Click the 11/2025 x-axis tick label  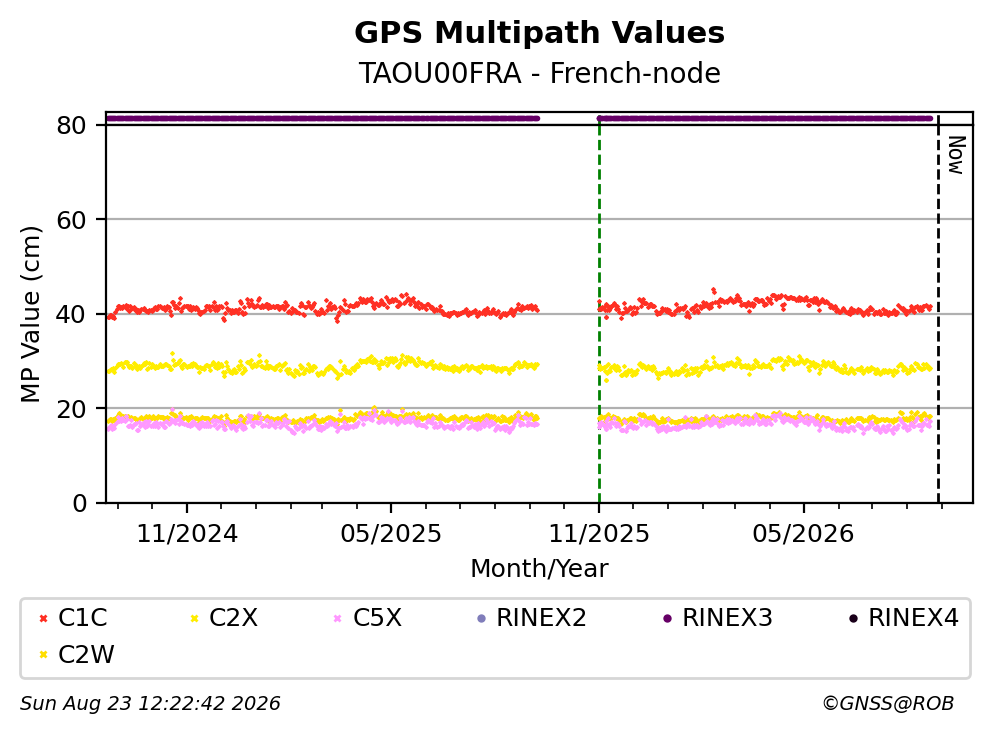click(599, 534)
